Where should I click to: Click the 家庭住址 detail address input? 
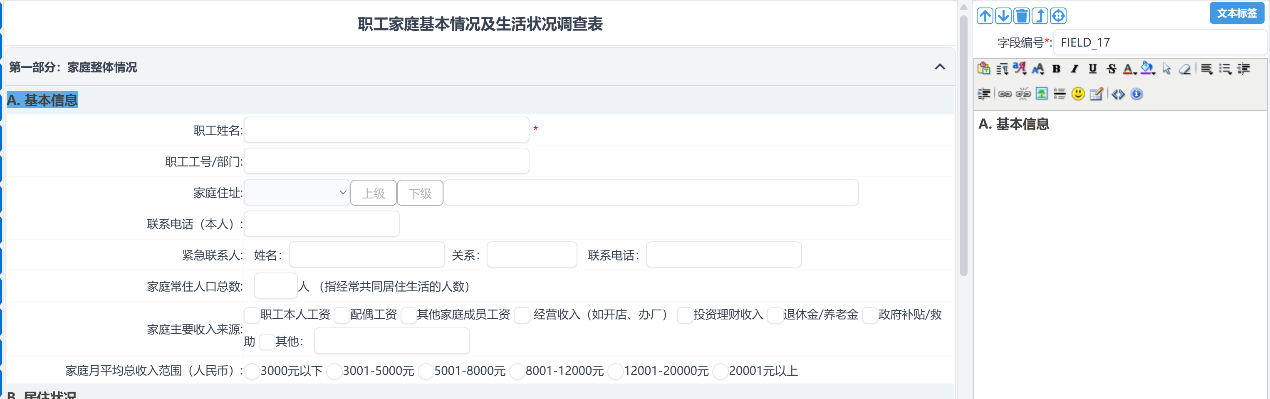pos(651,193)
